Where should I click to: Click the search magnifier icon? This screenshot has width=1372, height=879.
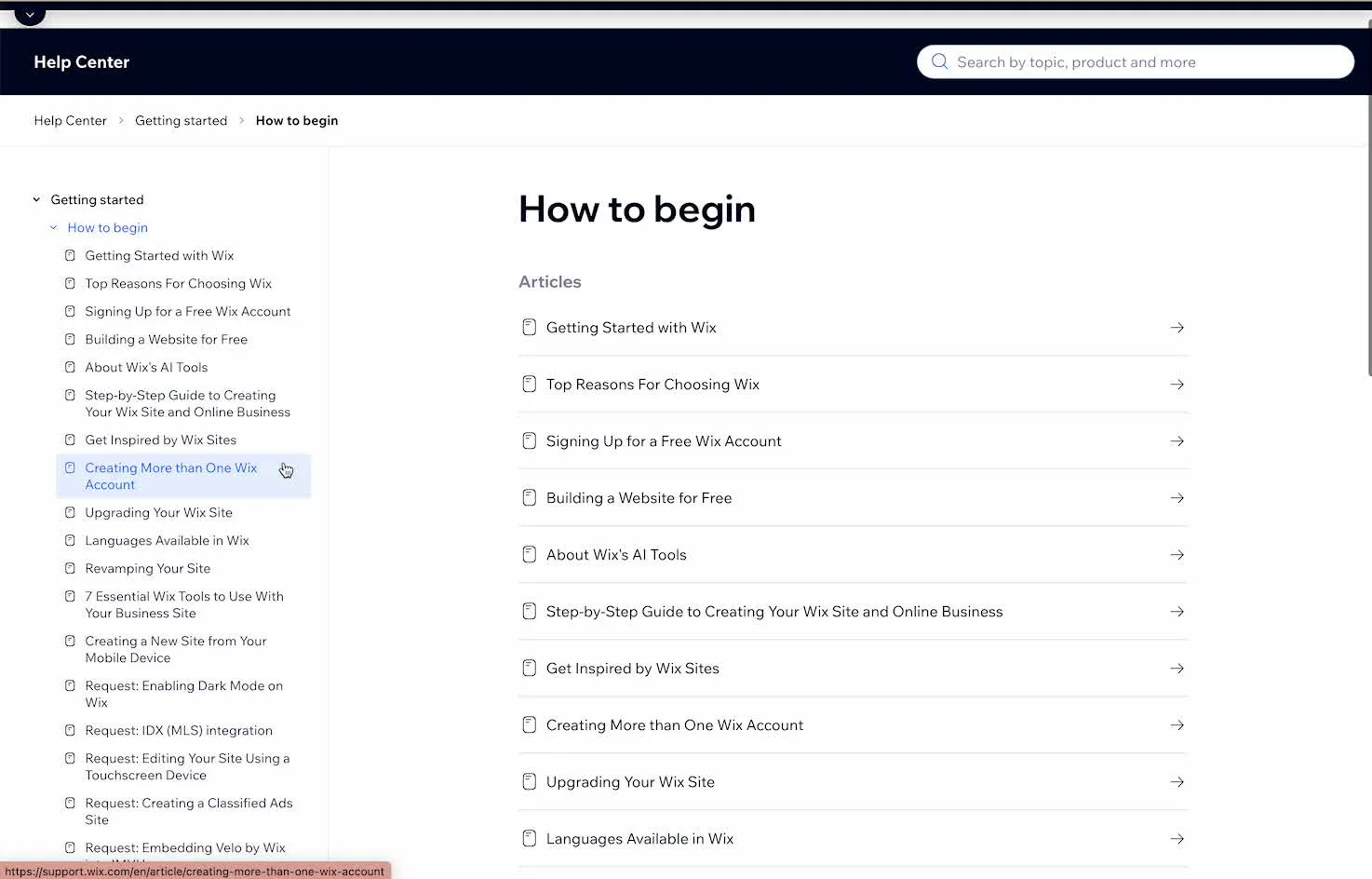pos(939,61)
